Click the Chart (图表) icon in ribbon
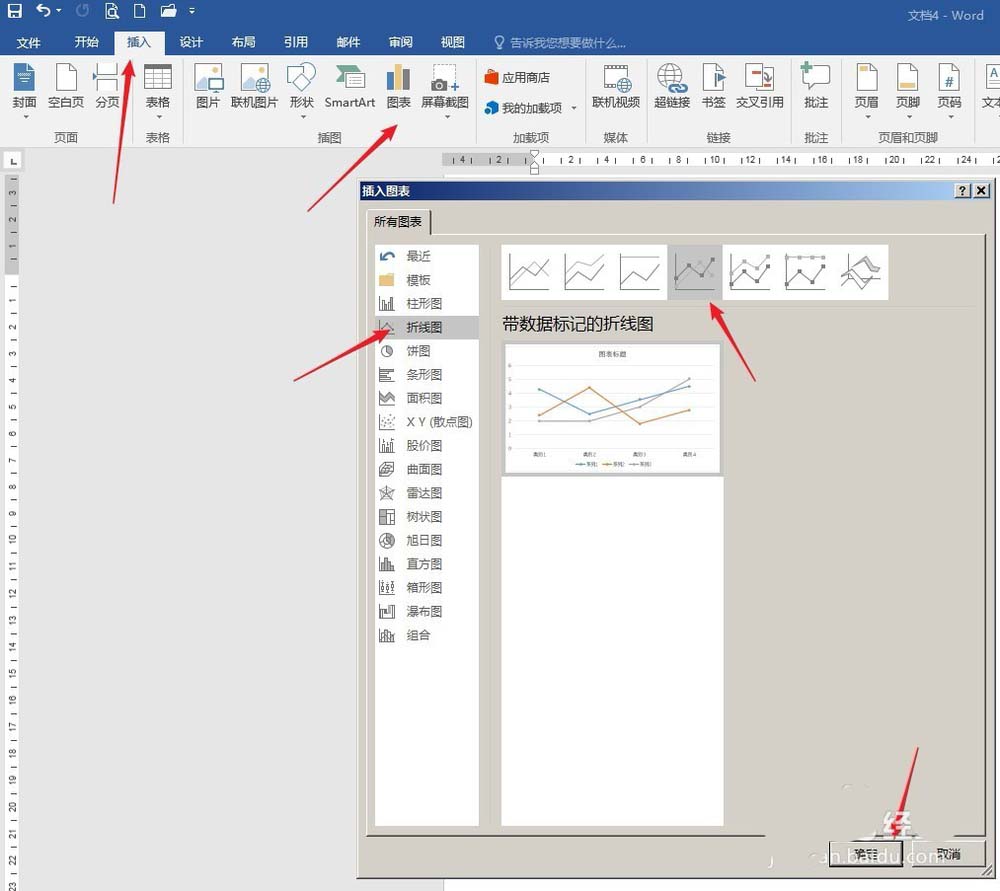This screenshot has height=891, width=1000. click(398, 87)
